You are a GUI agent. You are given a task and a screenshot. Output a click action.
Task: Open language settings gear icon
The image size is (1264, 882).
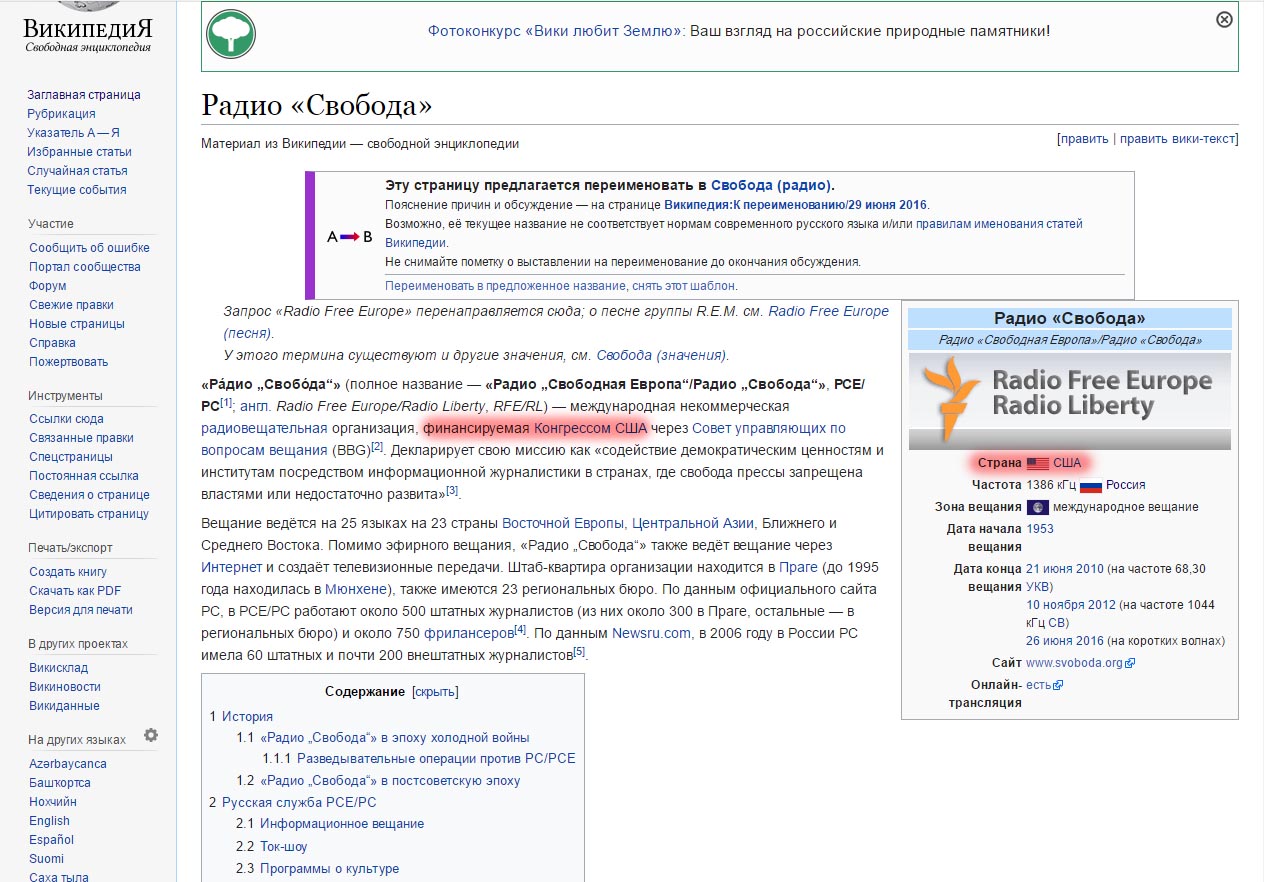click(x=151, y=735)
